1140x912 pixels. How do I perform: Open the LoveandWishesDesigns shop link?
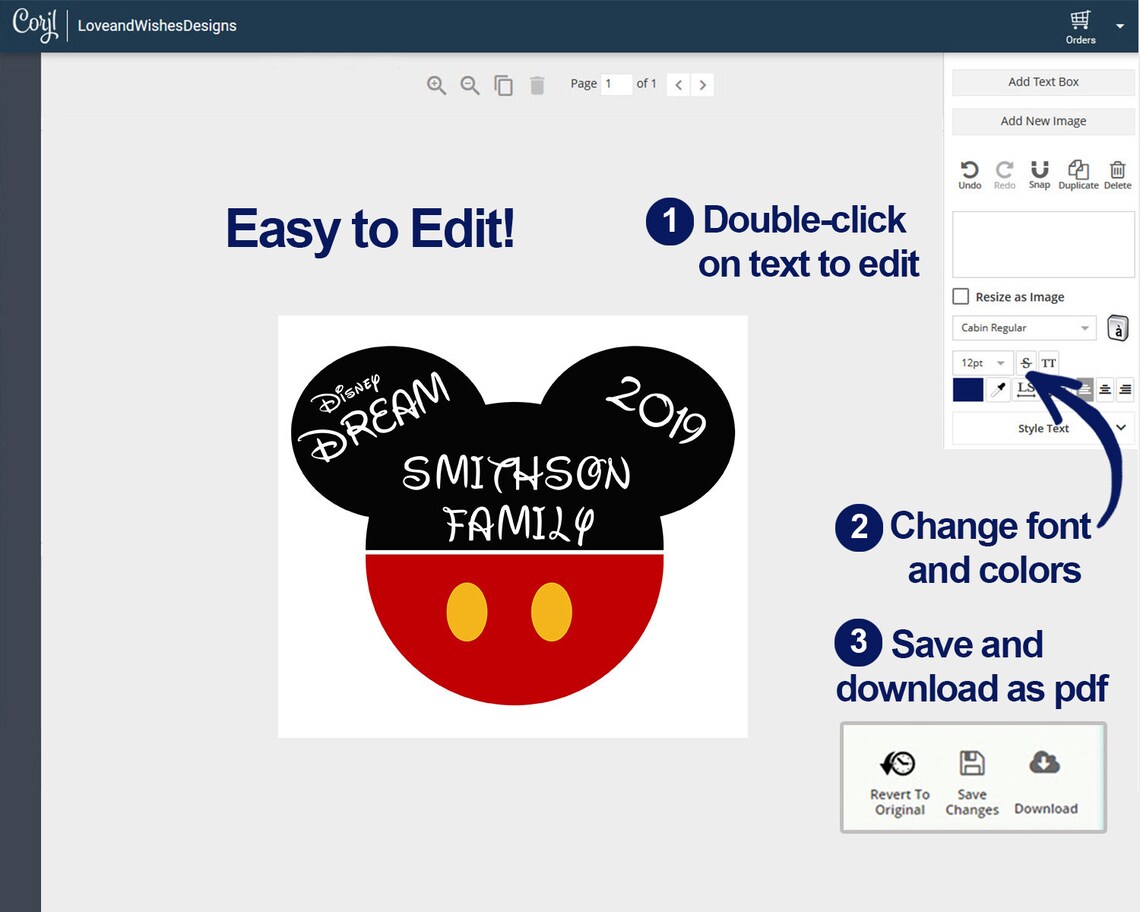click(157, 25)
